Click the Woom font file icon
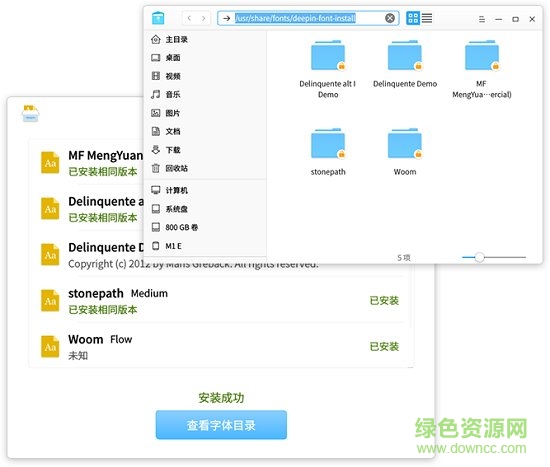550x467 pixels. tap(50, 346)
